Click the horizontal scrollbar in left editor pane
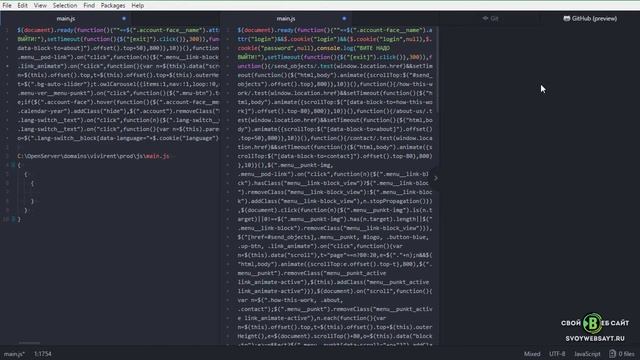The width and height of the screenshot is (640, 360). pos(29,343)
